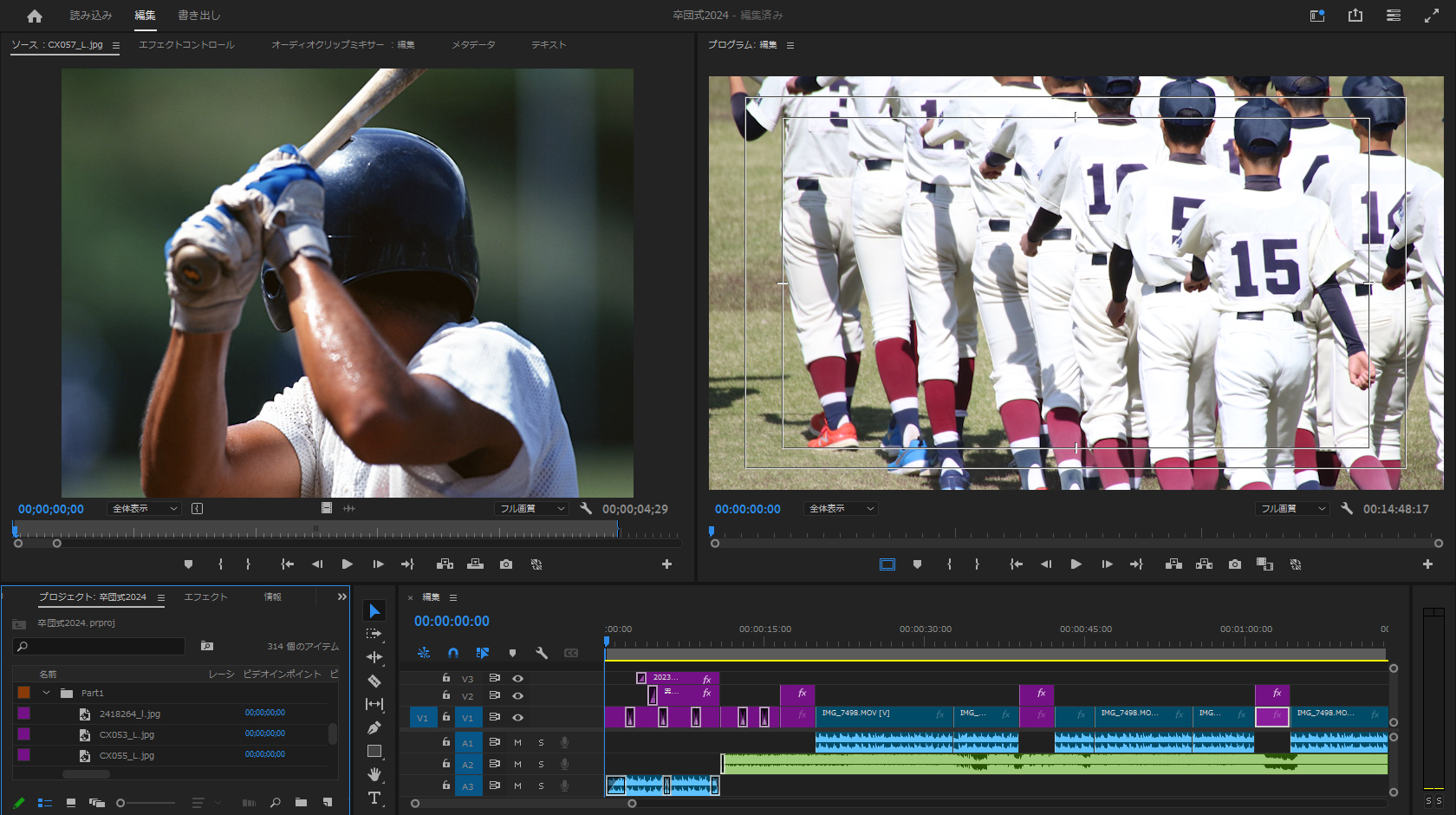Select IMG_7498.MOV [V] clip in timeline

[x=883, y=717]
